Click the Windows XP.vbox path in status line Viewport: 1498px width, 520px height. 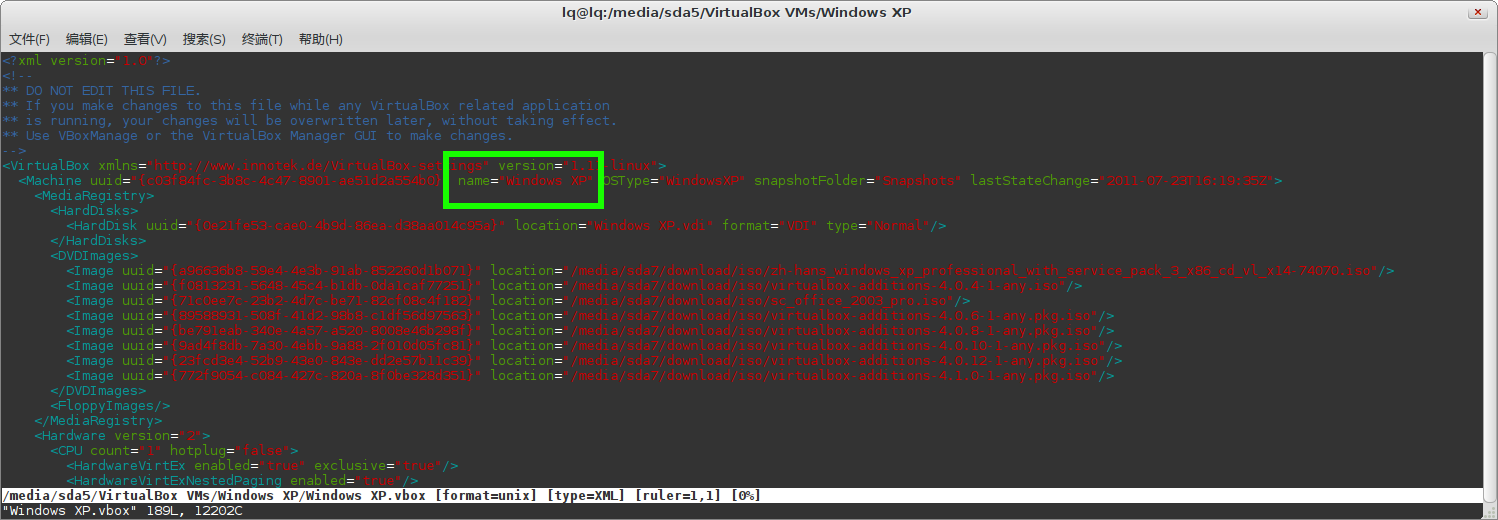tap(214, 496)
